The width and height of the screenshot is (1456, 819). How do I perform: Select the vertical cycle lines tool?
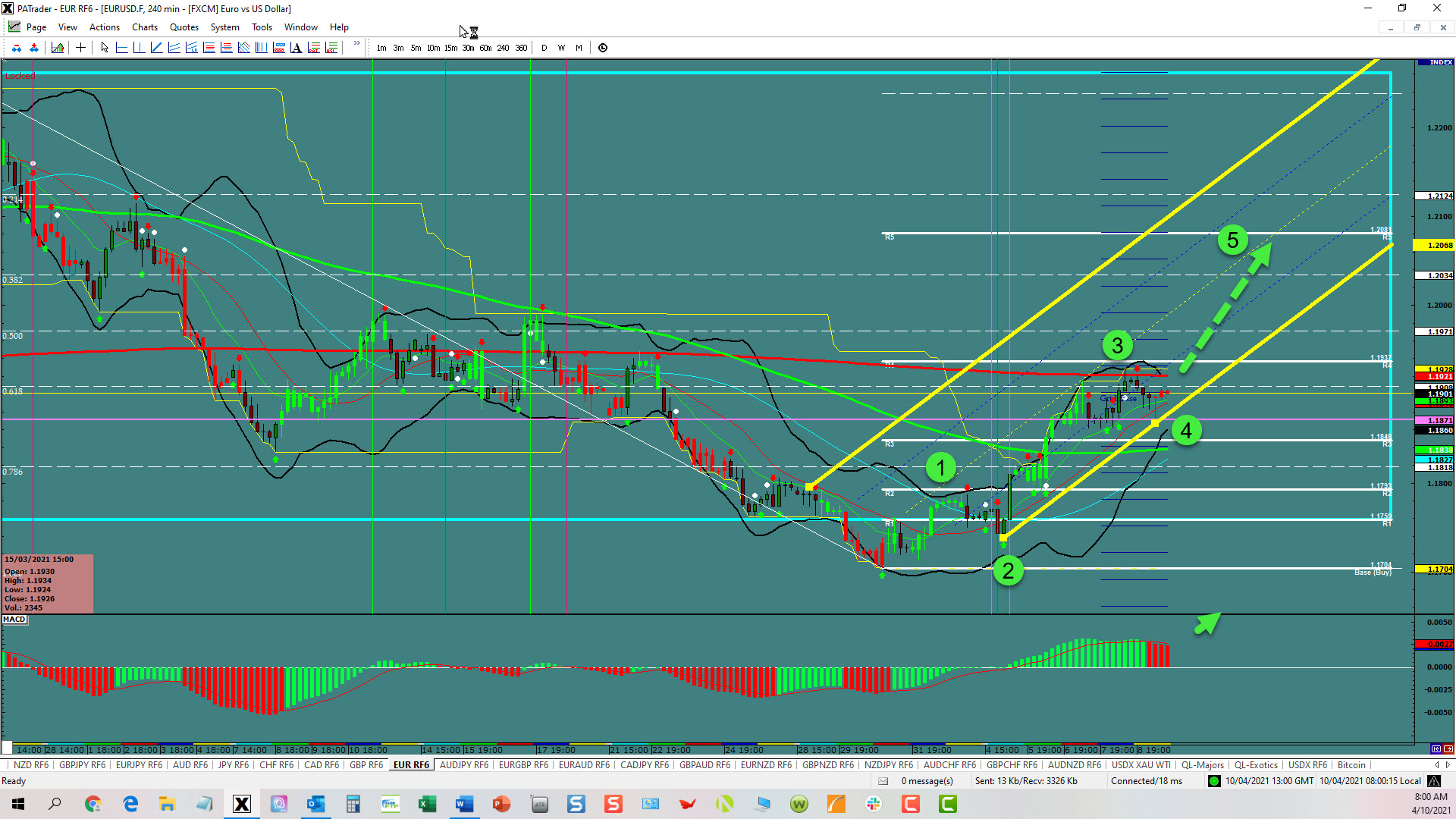point(261,48)
